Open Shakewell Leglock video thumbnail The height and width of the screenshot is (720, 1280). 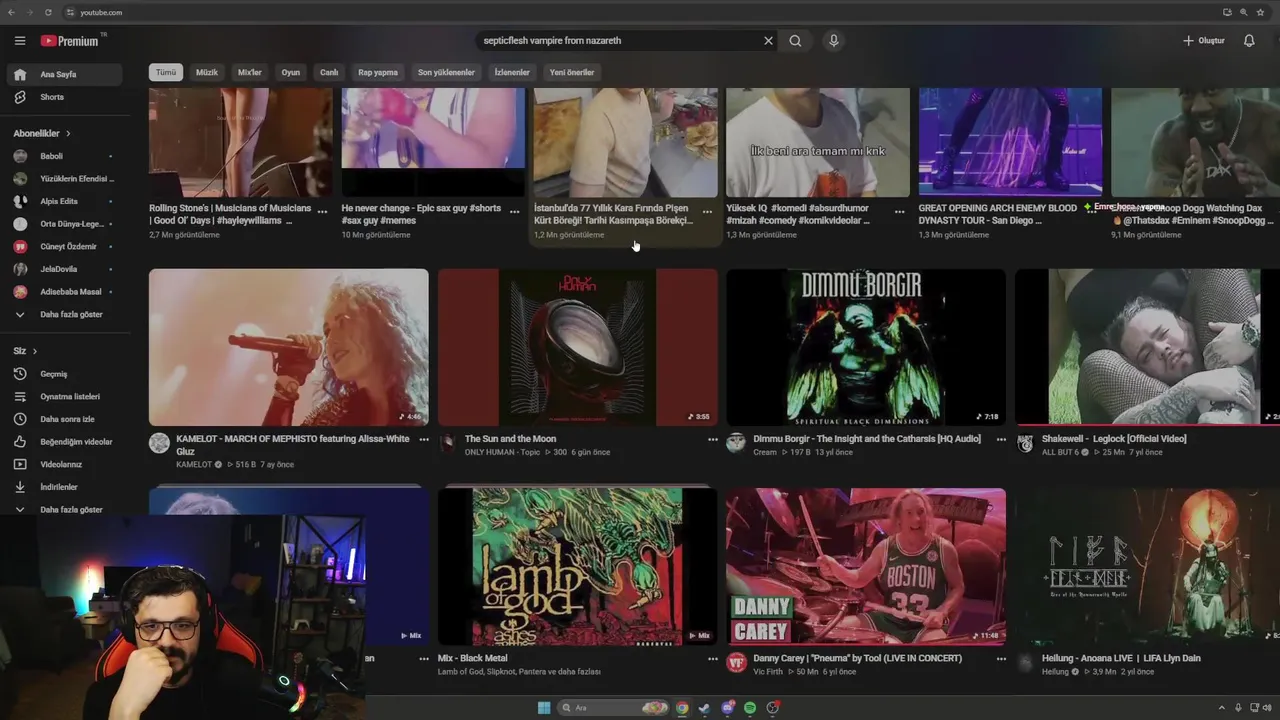(x=1147, y=347)
